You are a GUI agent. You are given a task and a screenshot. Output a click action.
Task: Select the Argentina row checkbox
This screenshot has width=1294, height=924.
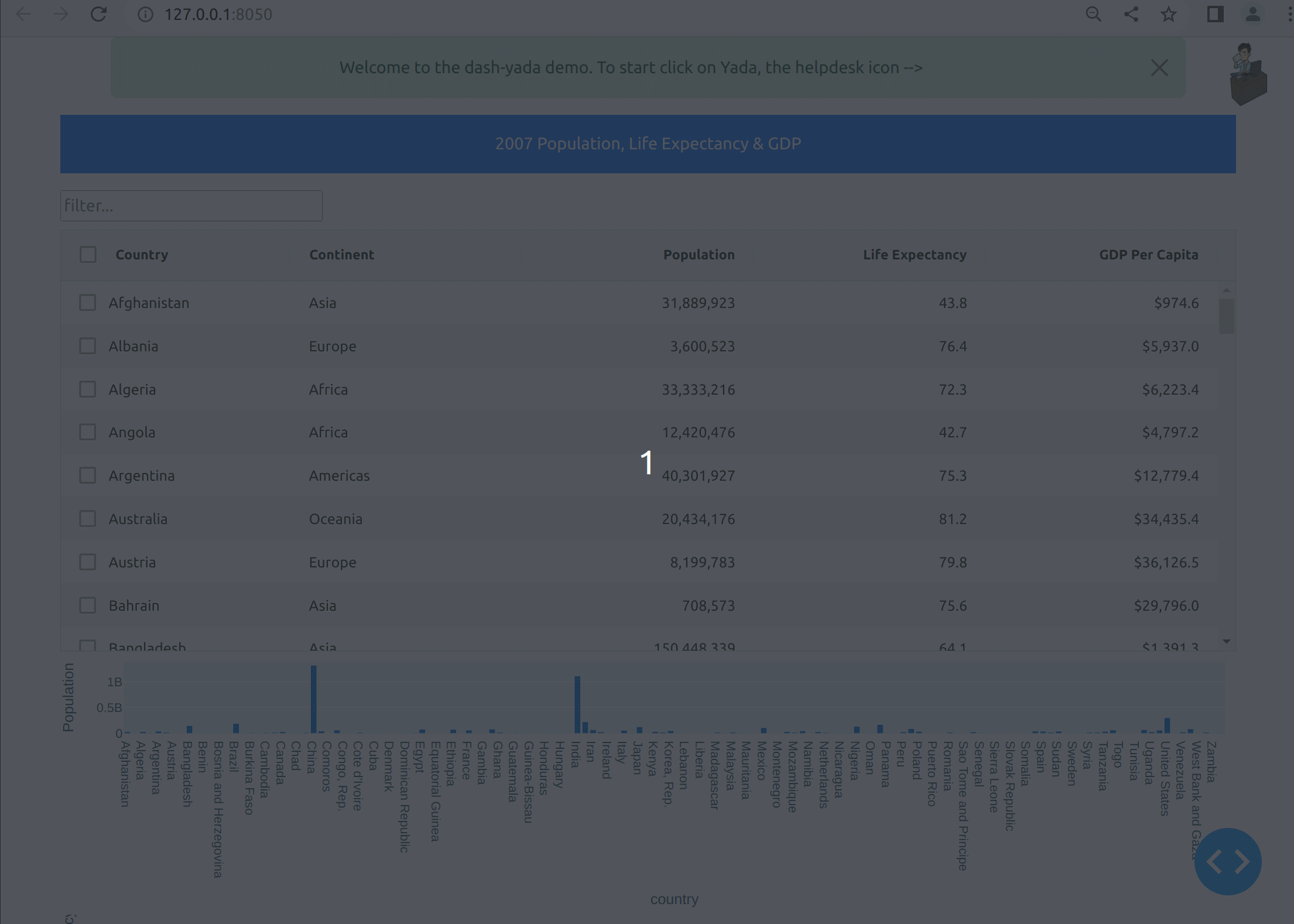[x=88, y=475]
